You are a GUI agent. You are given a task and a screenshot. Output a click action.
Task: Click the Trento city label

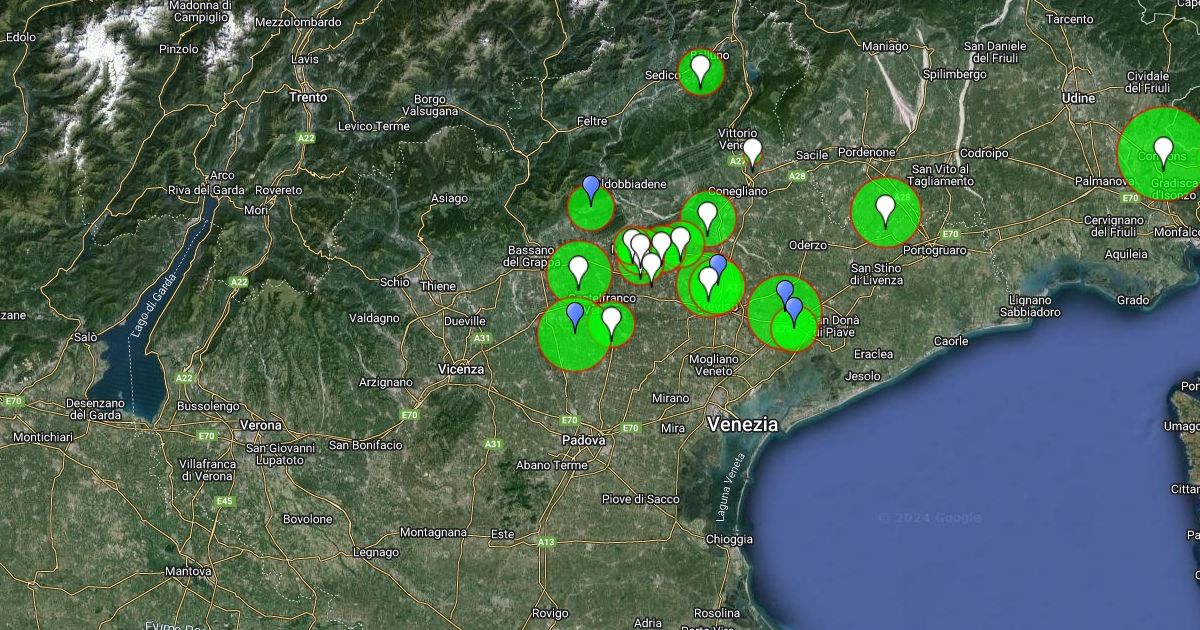pos(307,97)
